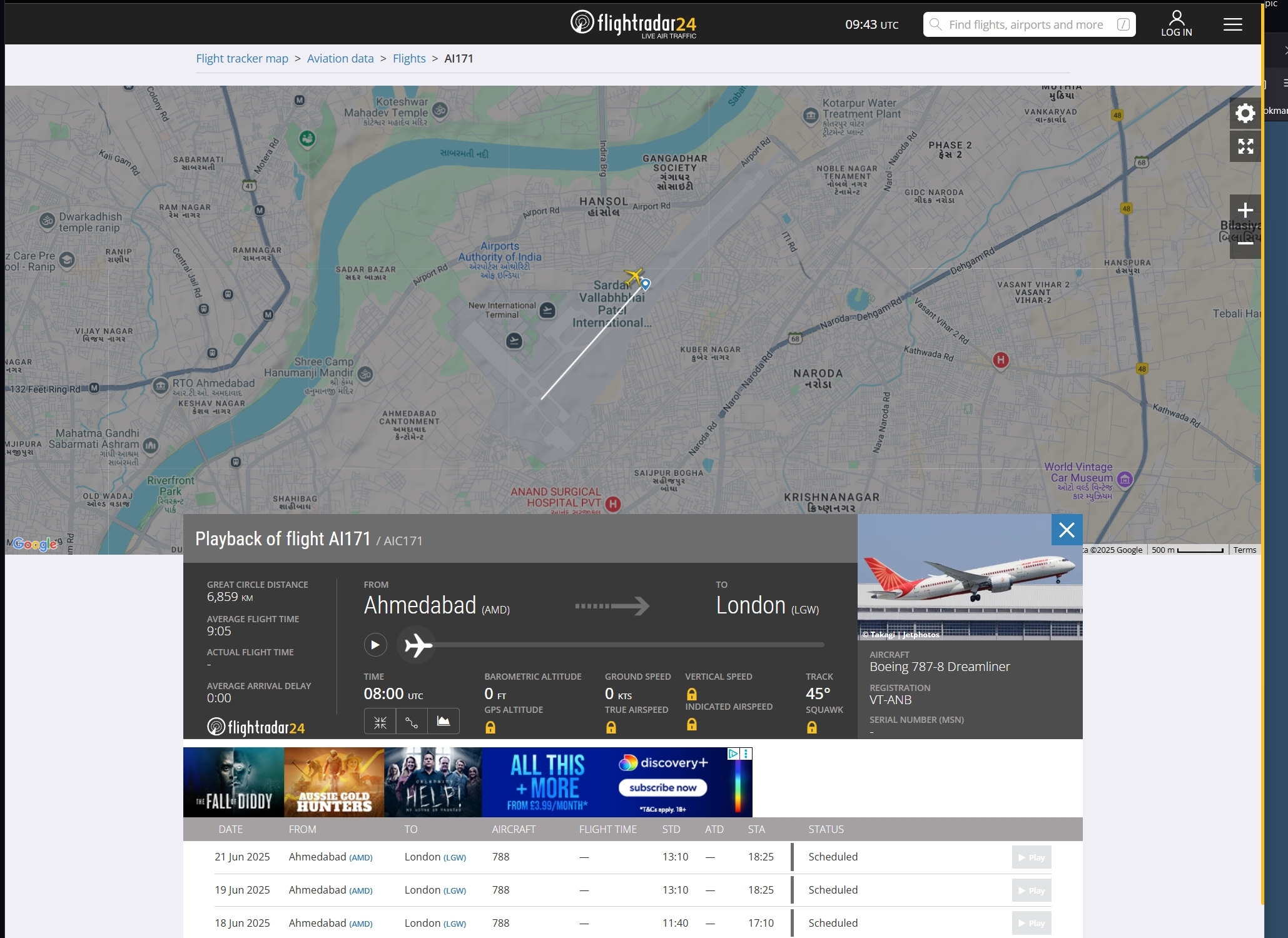Click the Sabarmati Ashram map marker
This screenshot has width=1288, height=938.
point(150,445)
